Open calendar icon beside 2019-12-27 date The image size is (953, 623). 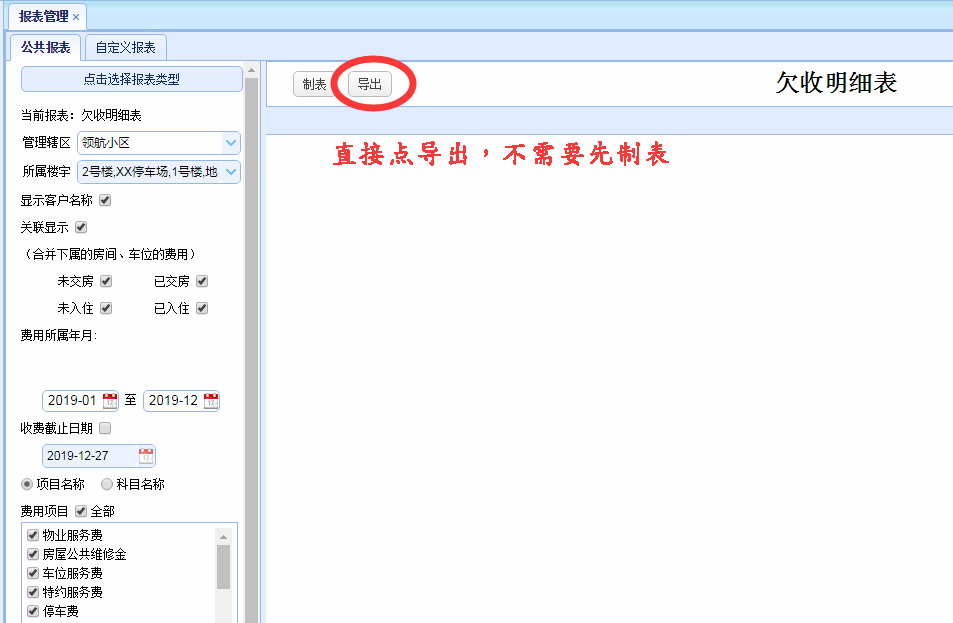pyautogui.click(x=146, y=456)
